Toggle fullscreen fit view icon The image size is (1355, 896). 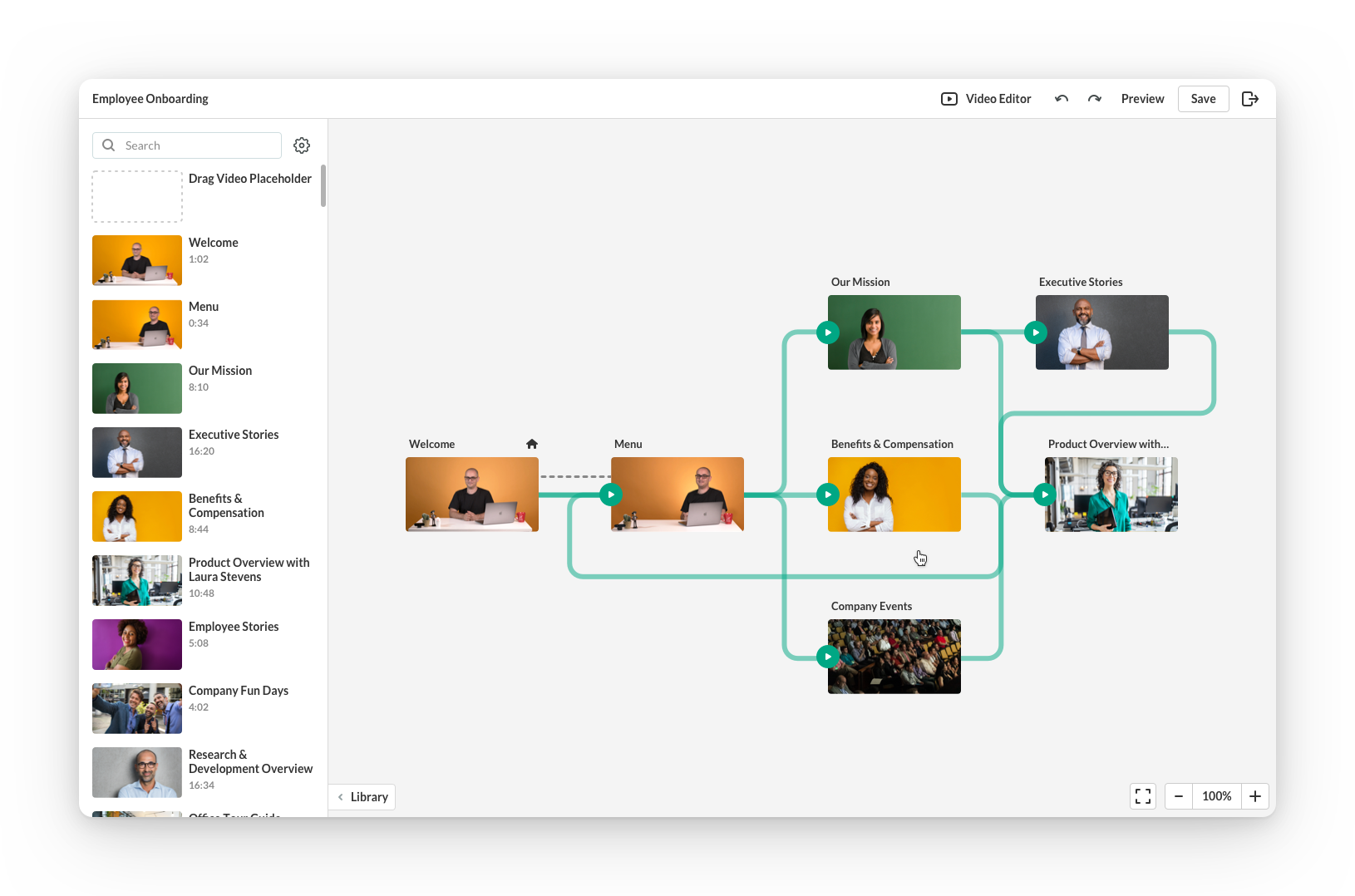[1143, 796]
